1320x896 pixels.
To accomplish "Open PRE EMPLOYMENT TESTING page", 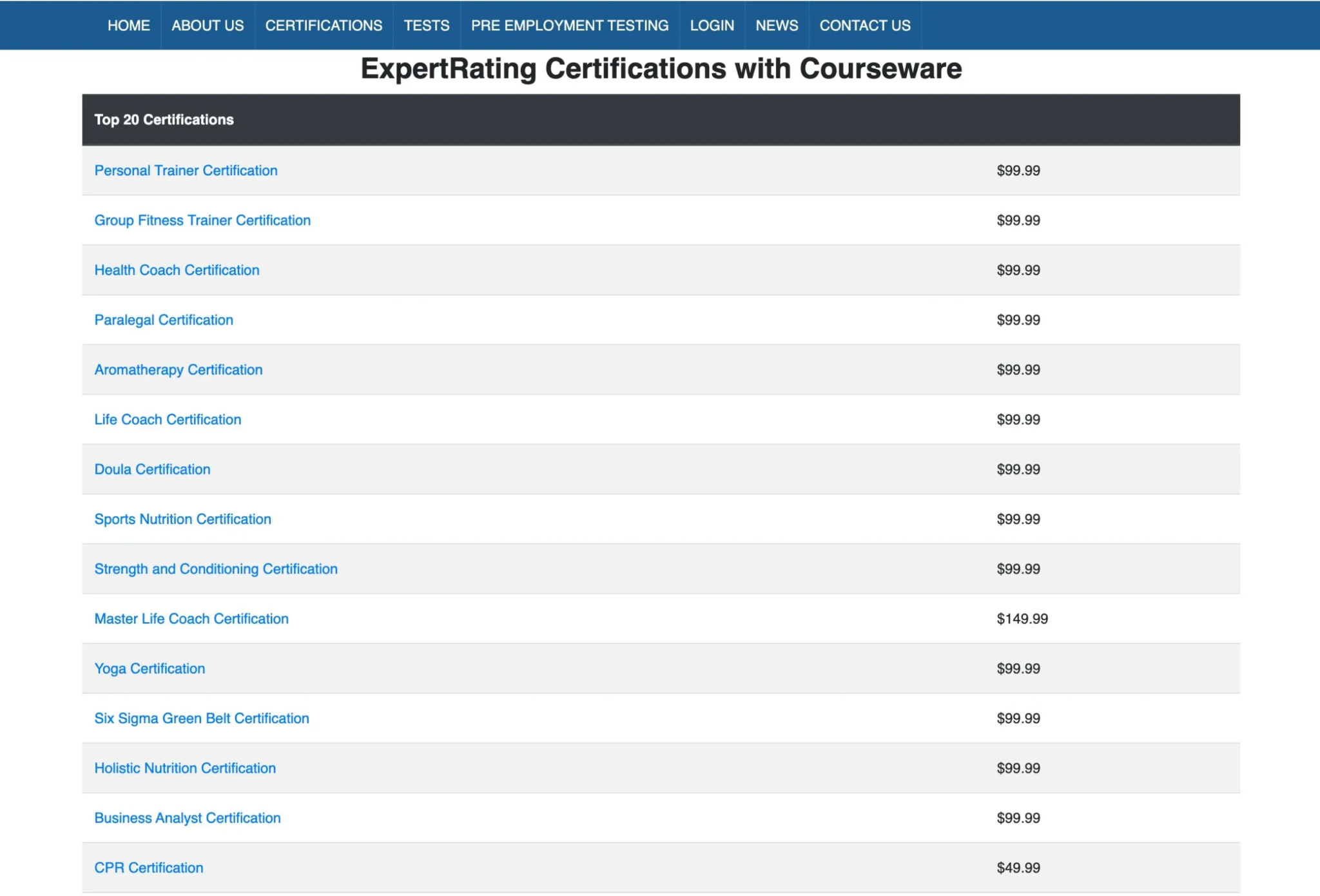I will pyautogui.click(x=570, y=25).
